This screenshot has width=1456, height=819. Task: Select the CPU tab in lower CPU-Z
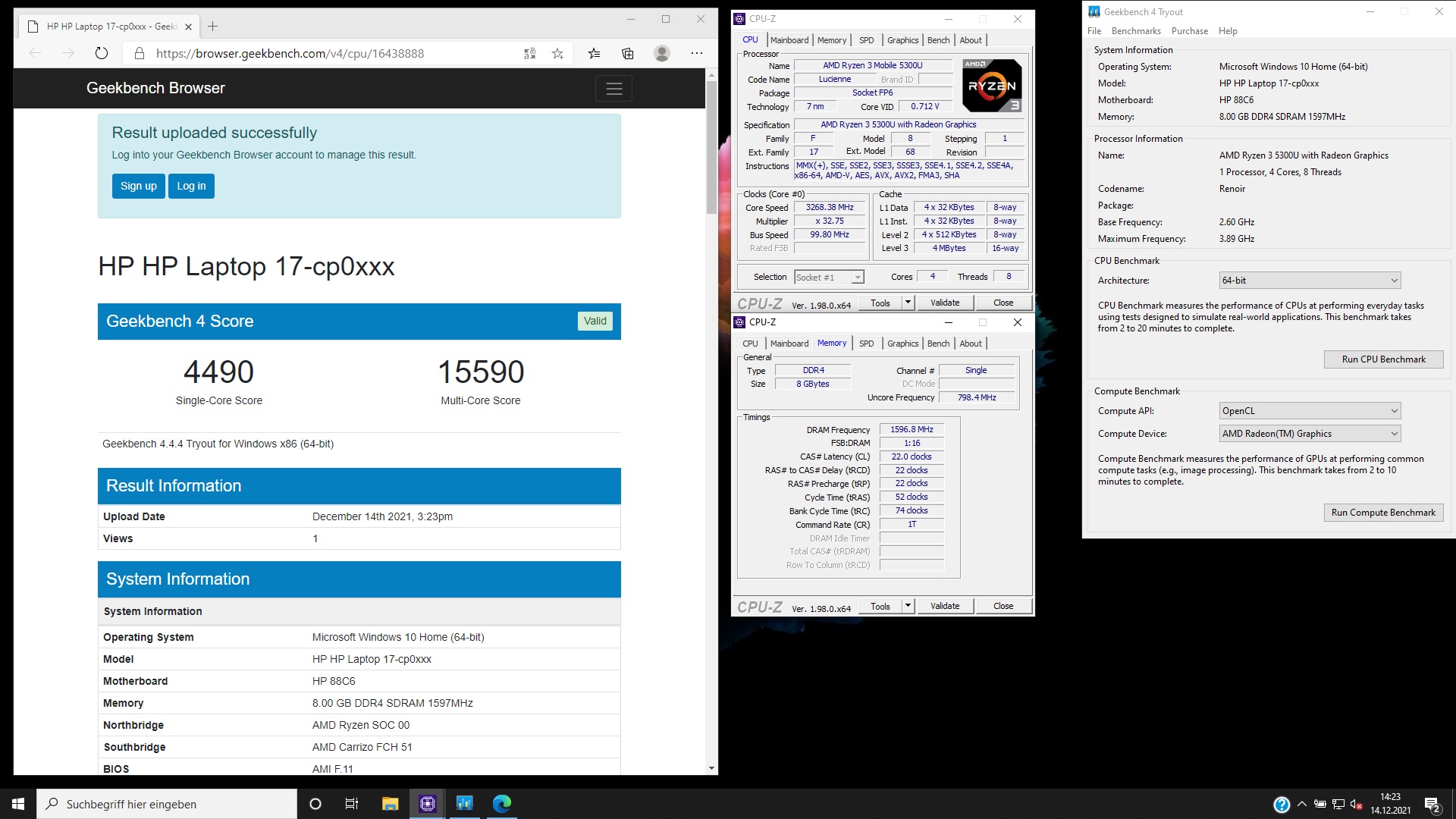[750, 344]
